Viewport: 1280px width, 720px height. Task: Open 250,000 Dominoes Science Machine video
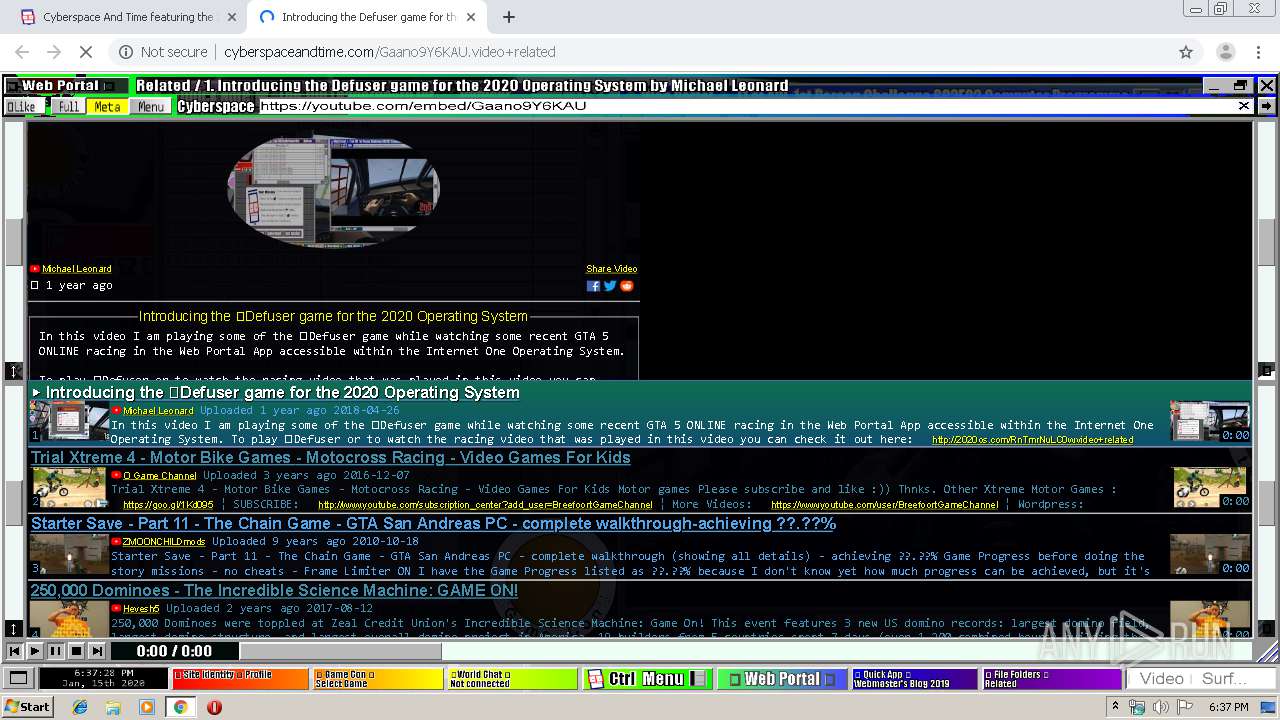pos(274,591)
